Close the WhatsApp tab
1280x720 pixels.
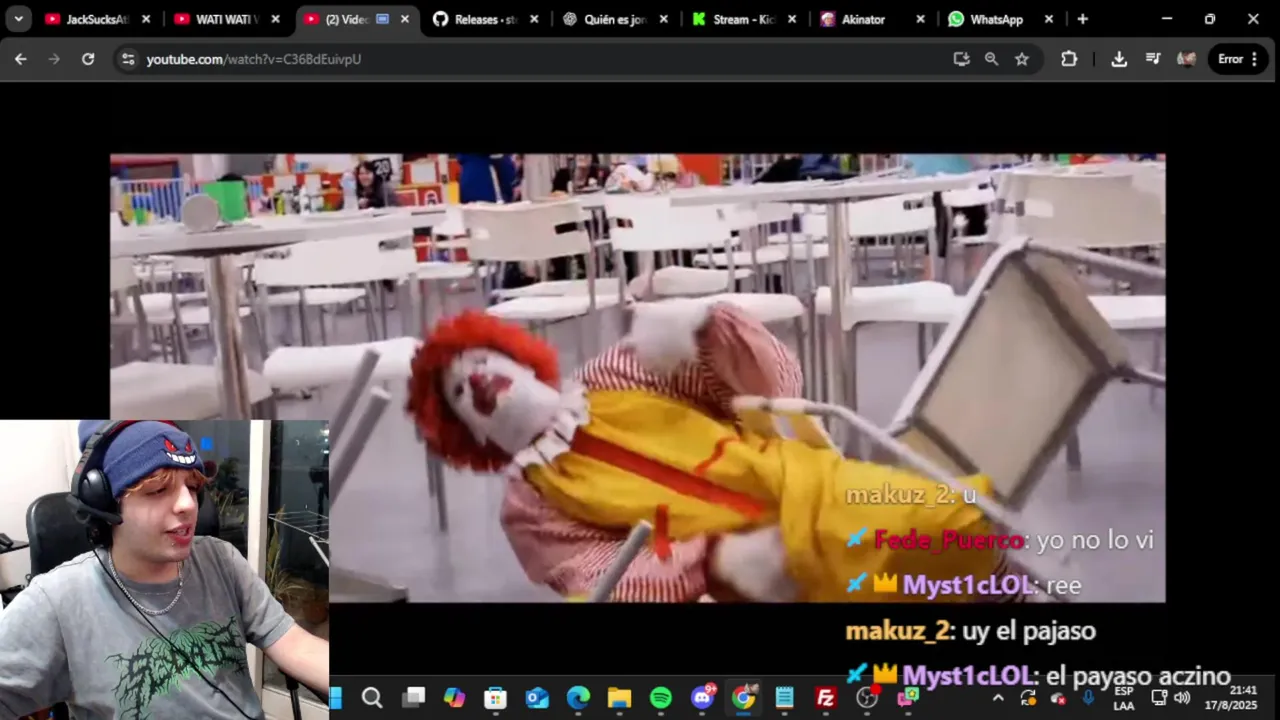click(1049, 19)
